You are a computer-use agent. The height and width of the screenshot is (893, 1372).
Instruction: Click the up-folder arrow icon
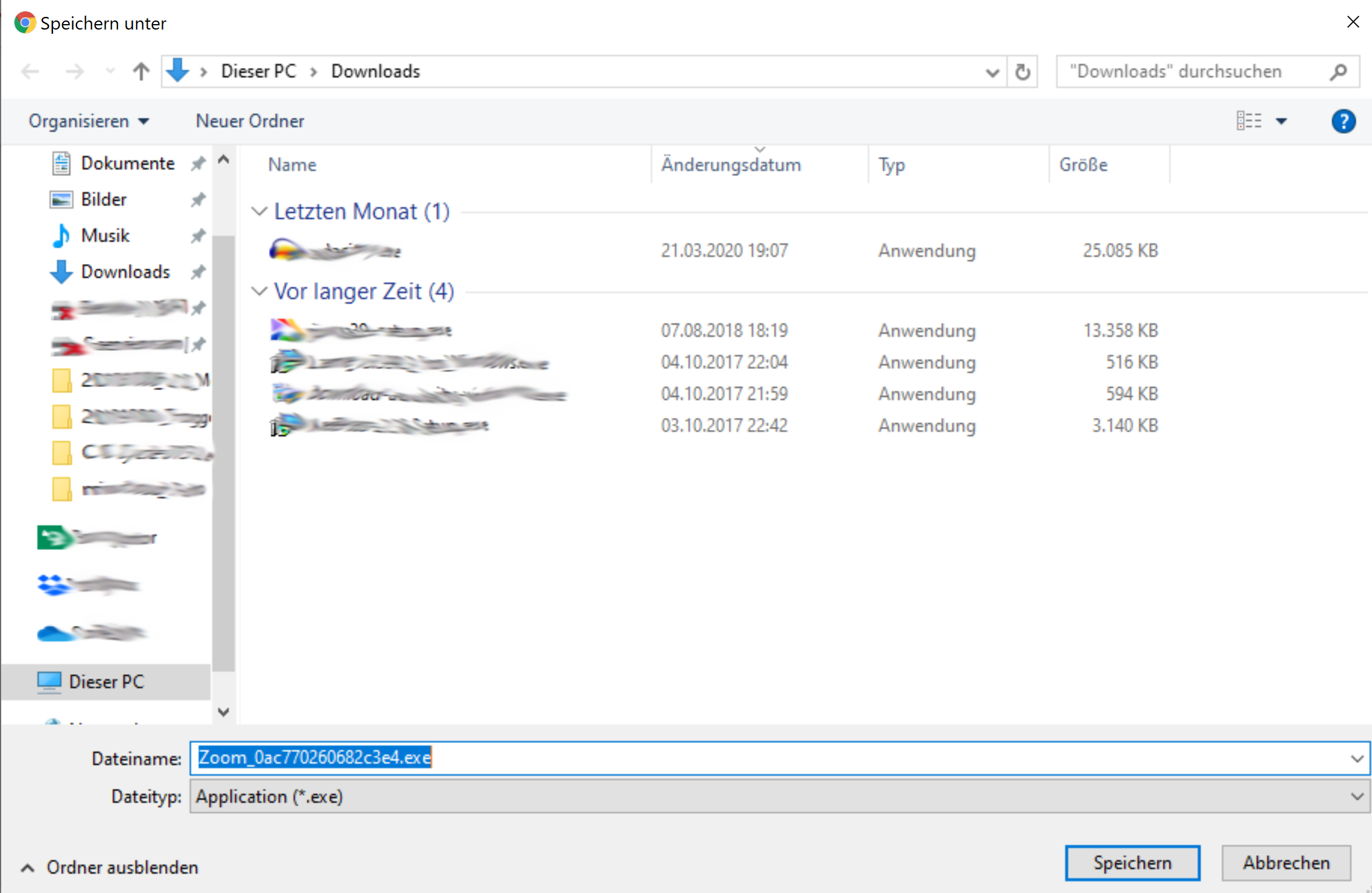coord(141,72)
